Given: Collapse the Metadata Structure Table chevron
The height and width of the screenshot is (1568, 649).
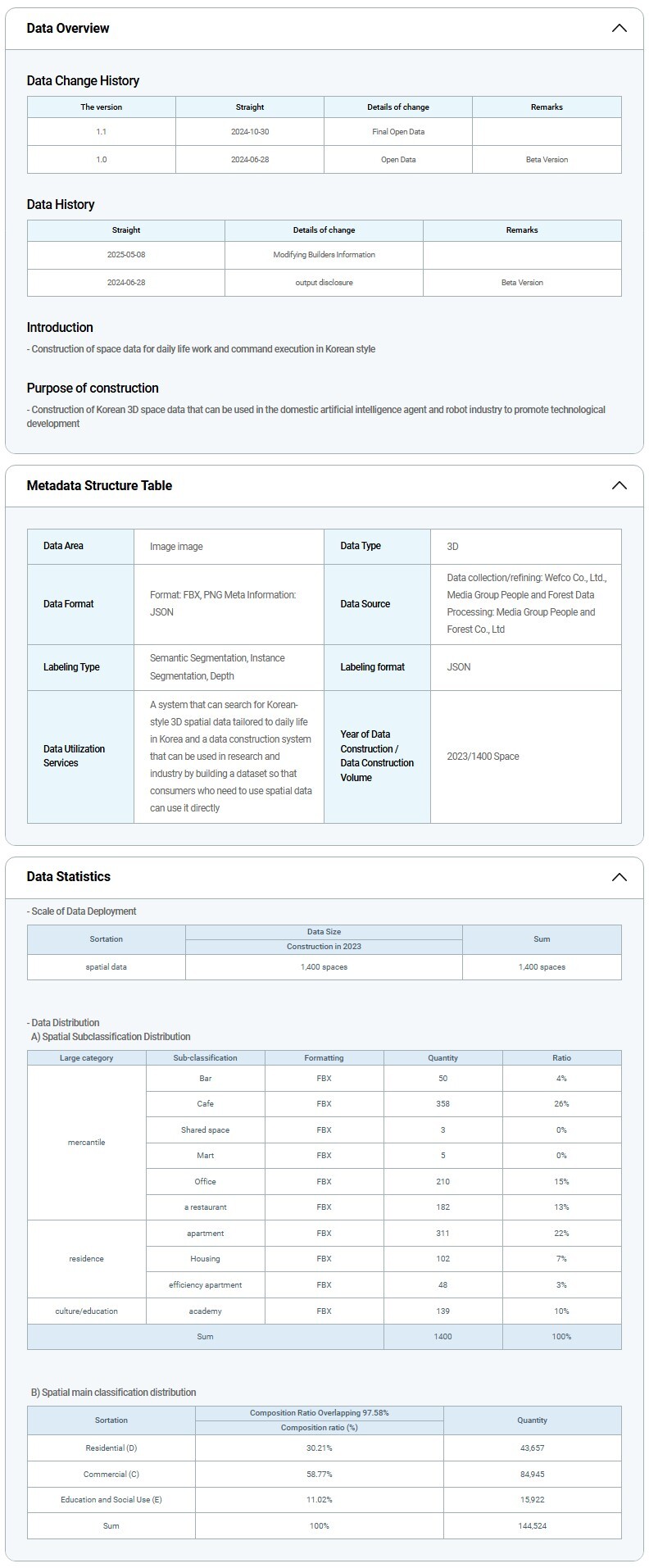Looking at the screenshot, I should (619, 485).
